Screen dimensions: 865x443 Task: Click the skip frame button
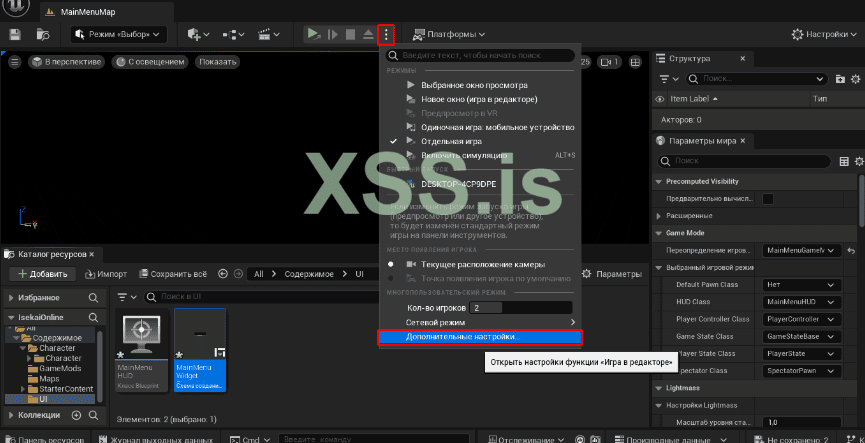pos(332,34)
